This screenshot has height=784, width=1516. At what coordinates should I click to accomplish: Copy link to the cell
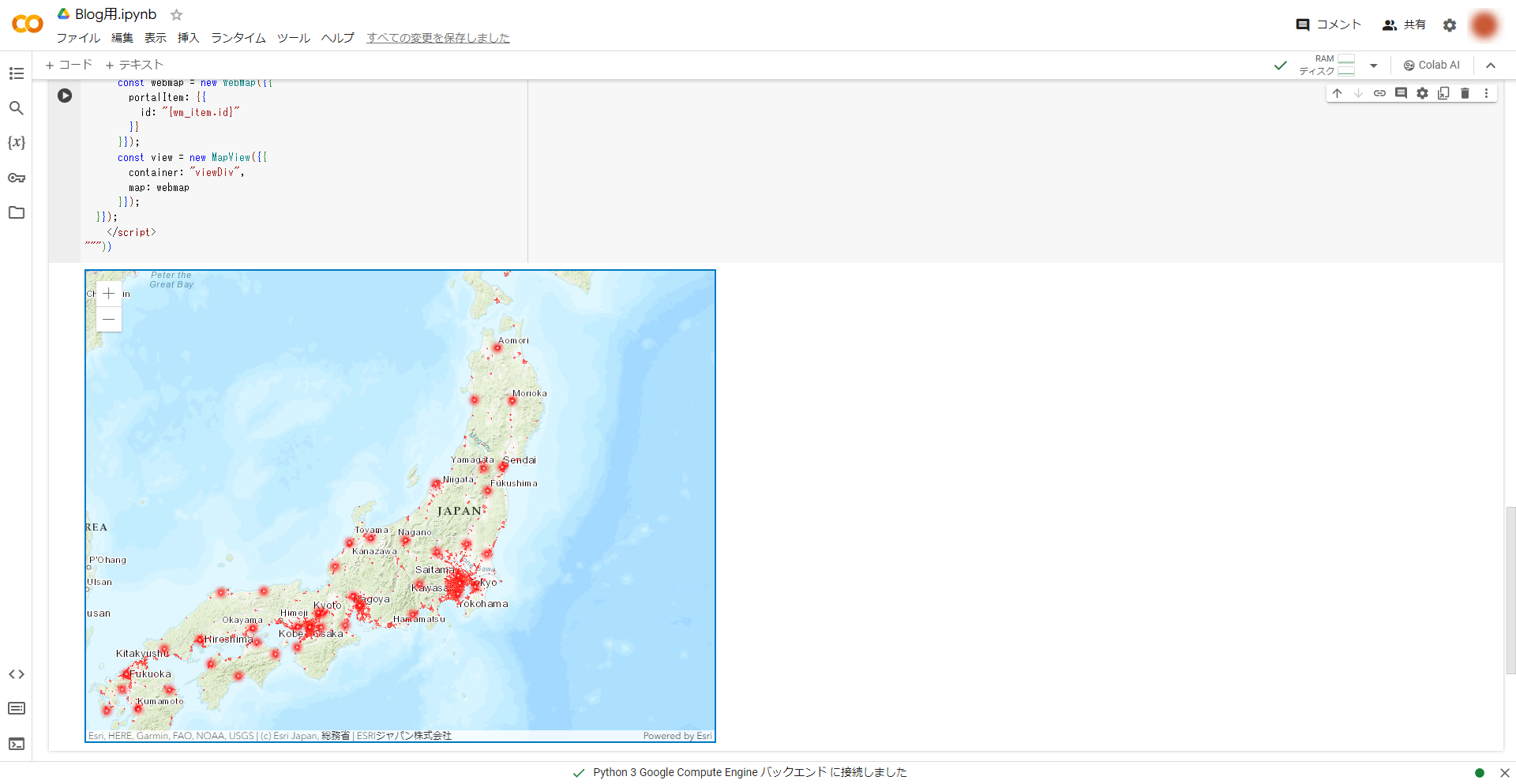[x=1379, y=93]
